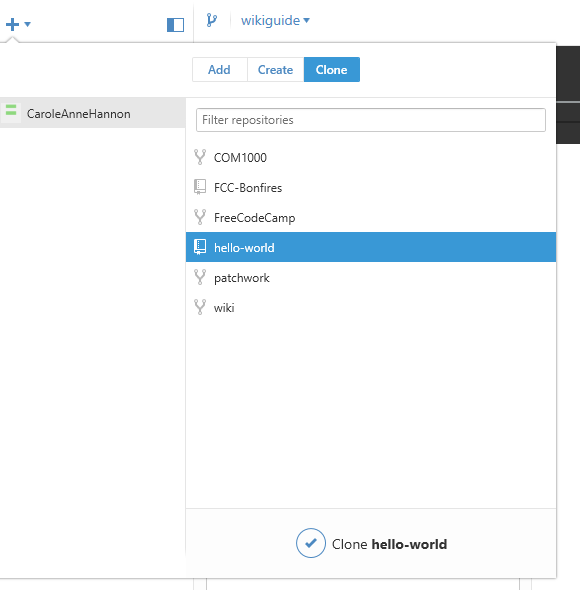
Task: Select the hello-world repository
Action: [371, 247]
